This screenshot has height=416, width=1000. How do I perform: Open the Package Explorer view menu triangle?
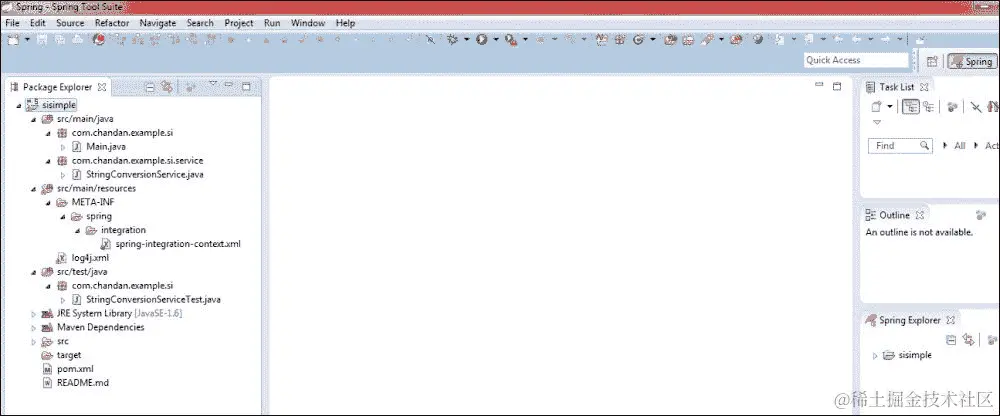213,84
